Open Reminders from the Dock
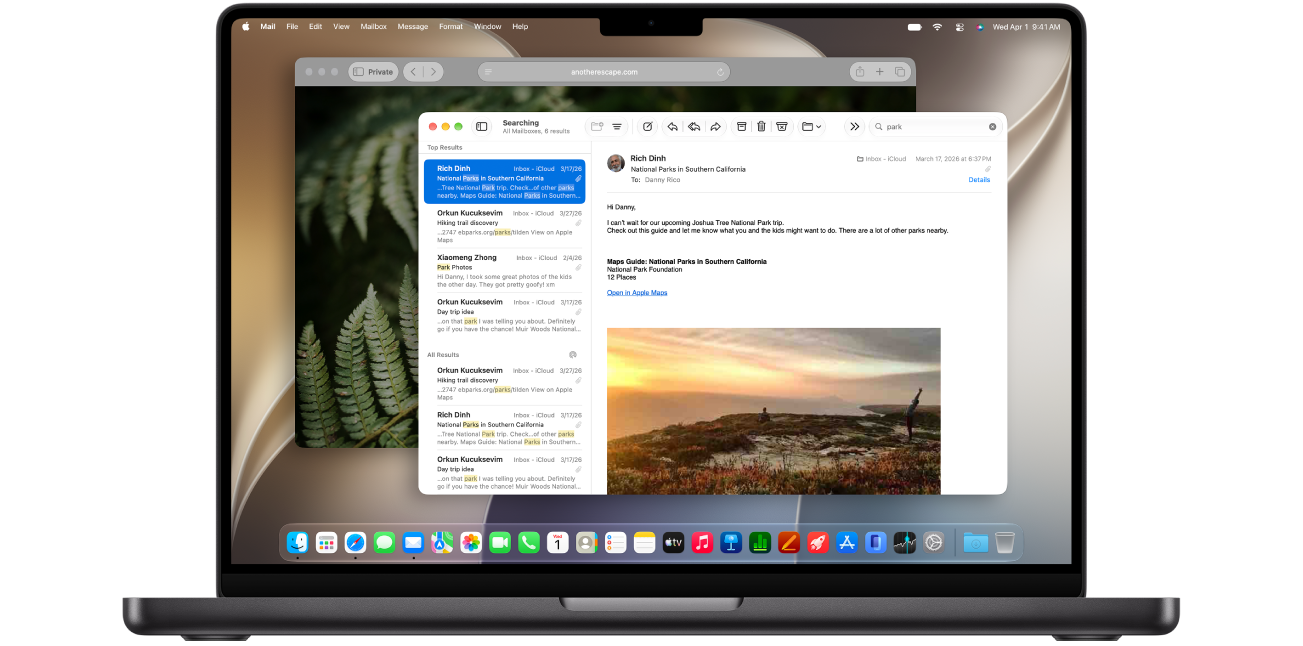The height and width of the screenshot is (646, 1303). (615, 542)
